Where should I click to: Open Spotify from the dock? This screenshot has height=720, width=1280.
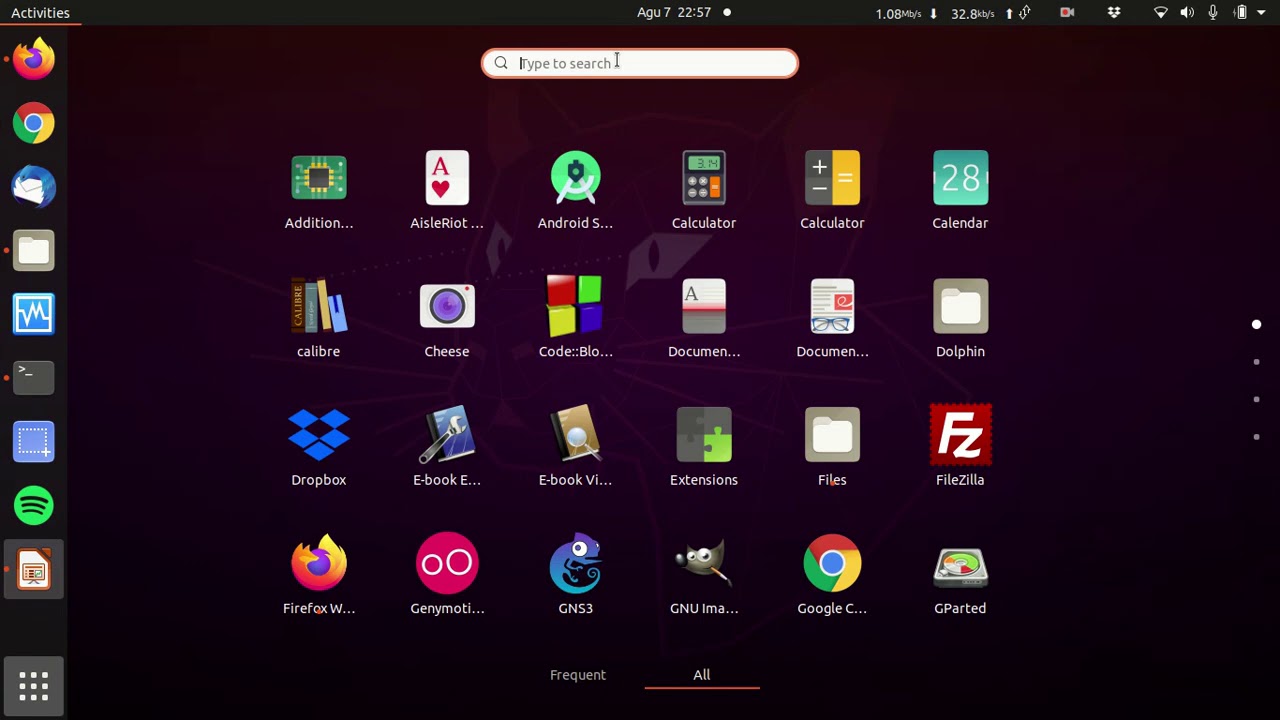[34, 506]
